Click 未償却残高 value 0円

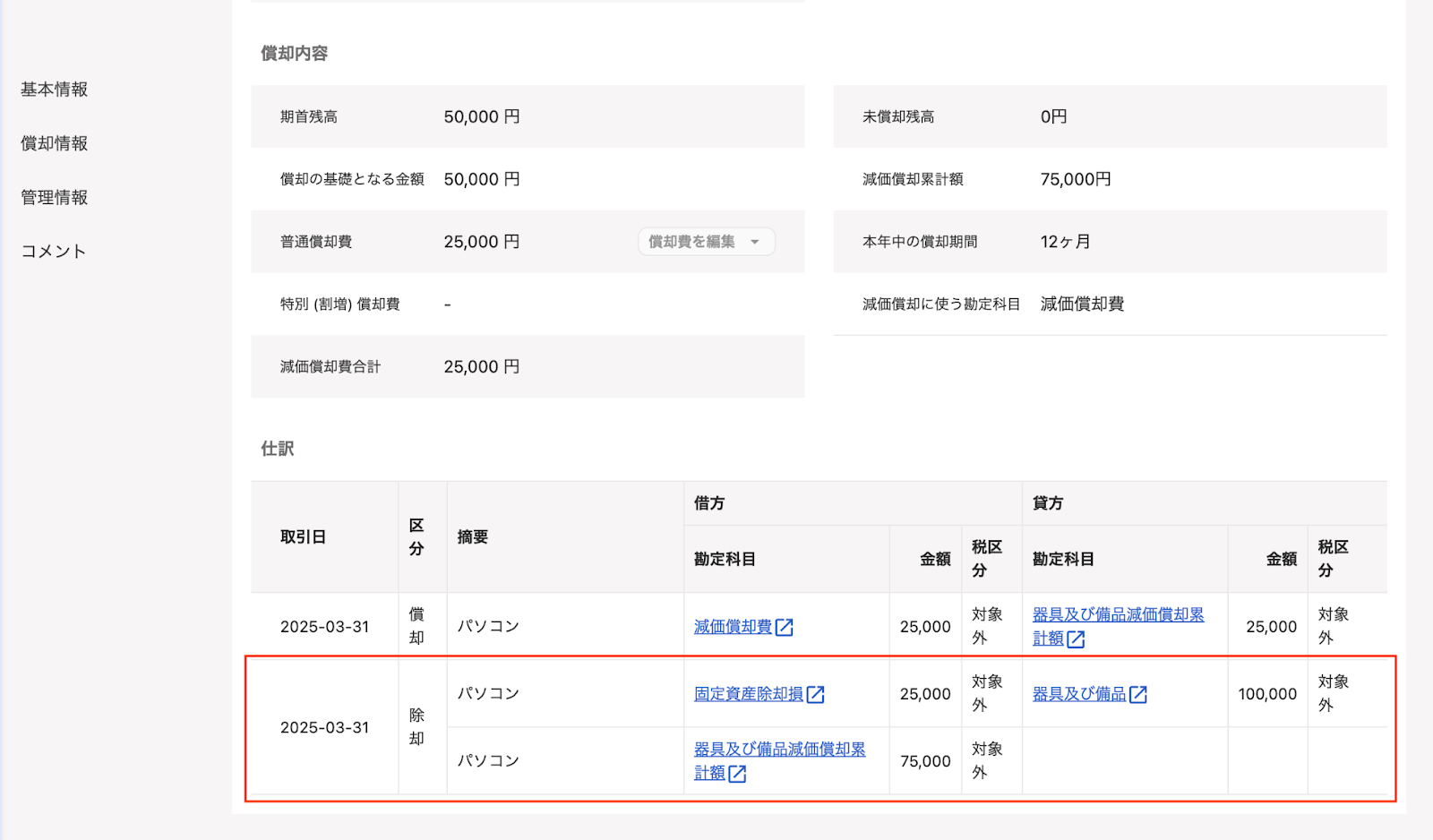click(x=1053, y=116)
